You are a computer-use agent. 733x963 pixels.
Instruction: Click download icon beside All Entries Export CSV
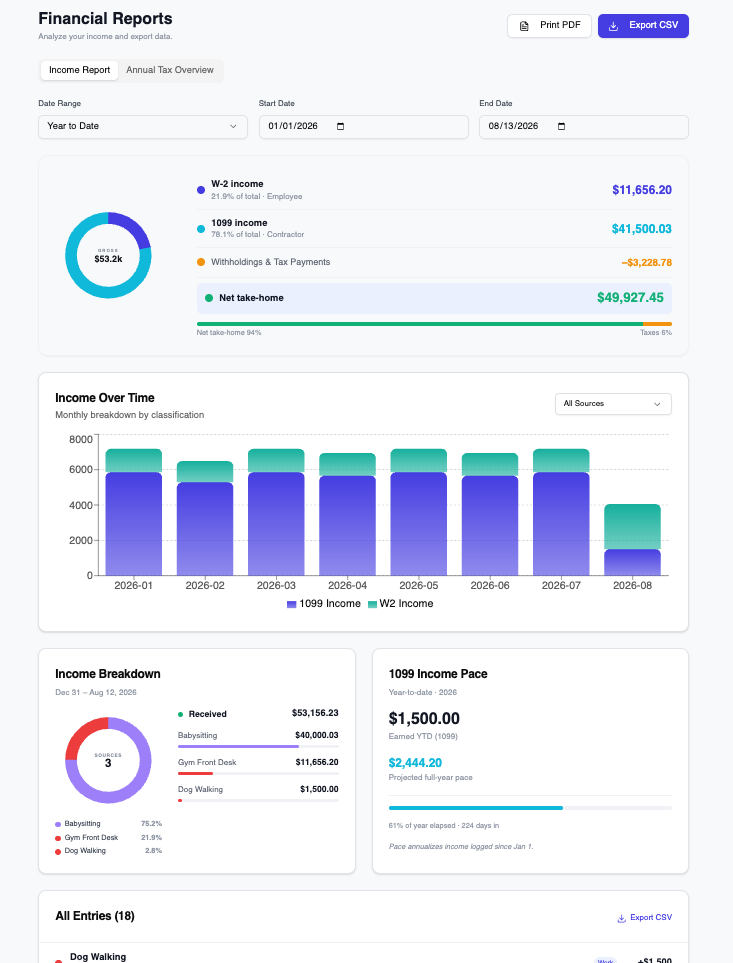(x=621, y=918)
